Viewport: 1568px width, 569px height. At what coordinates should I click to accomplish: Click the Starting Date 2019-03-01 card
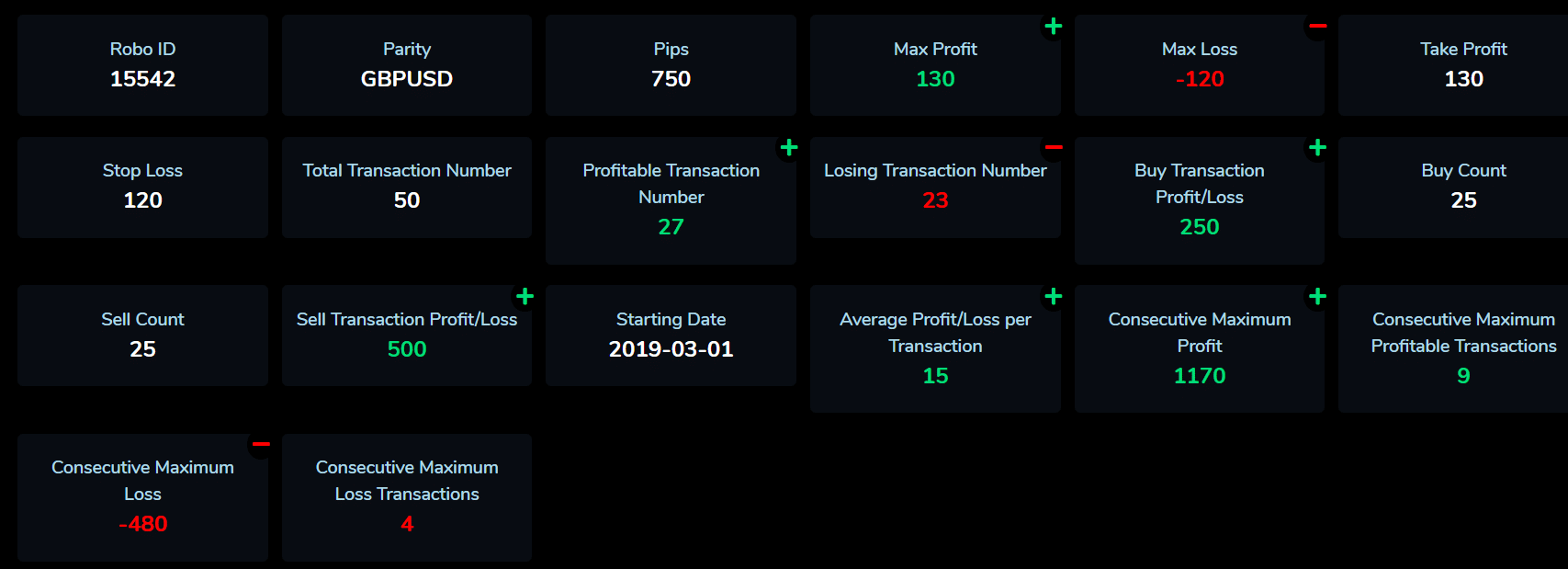coord(671,336)
